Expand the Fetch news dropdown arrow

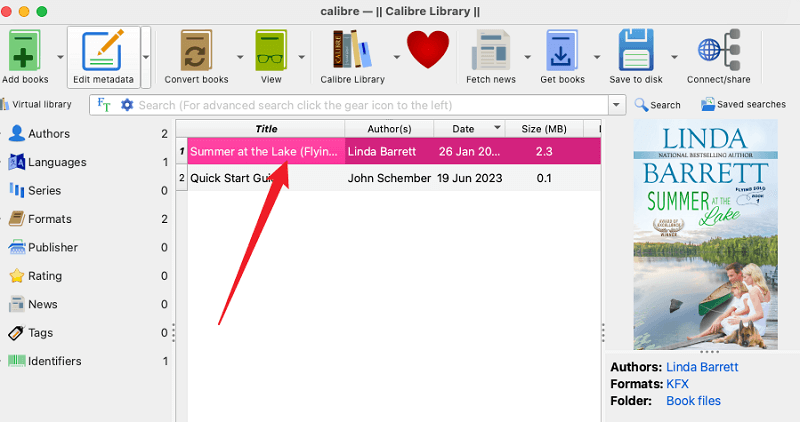528,57
